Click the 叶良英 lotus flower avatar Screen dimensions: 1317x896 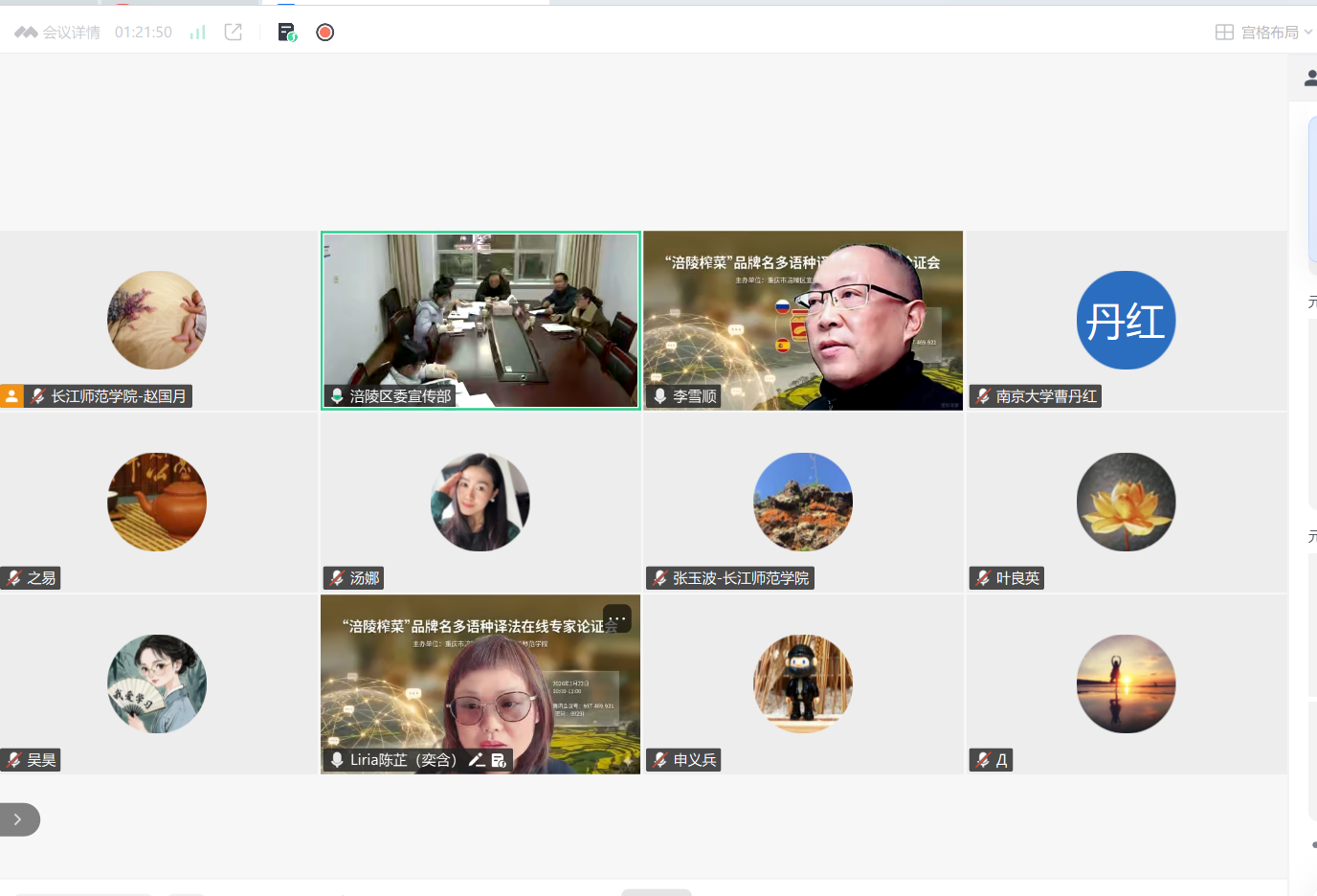1126,502
